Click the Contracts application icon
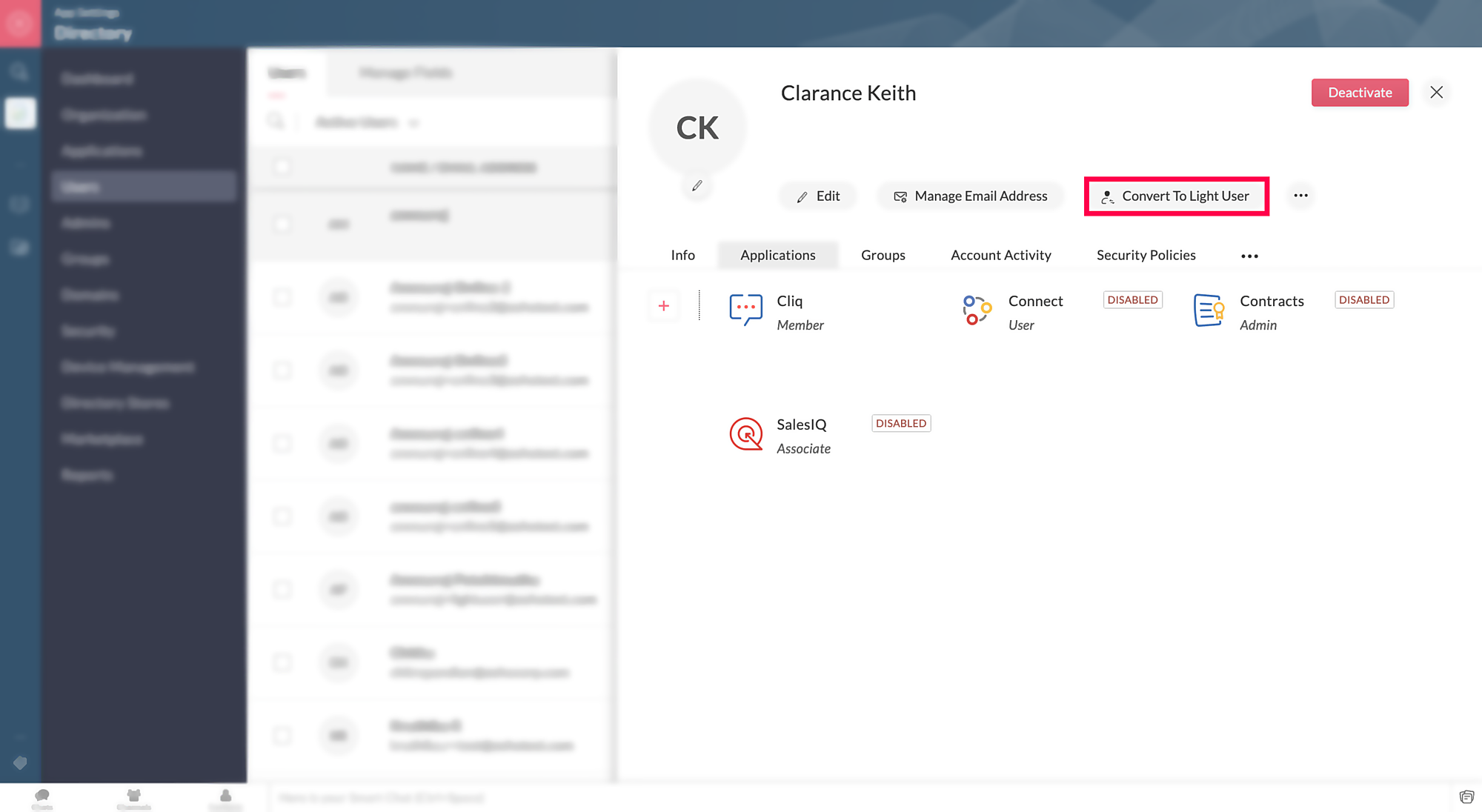 click(1209, 310)
